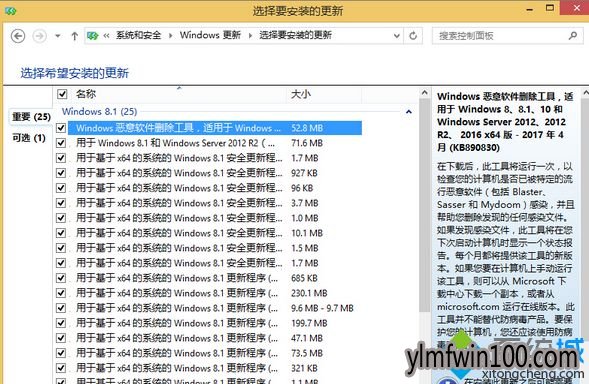Switch to 重要 (25) tab
Image resolution: width=589 pixels, height=384 pixels.
pos(31,117)
